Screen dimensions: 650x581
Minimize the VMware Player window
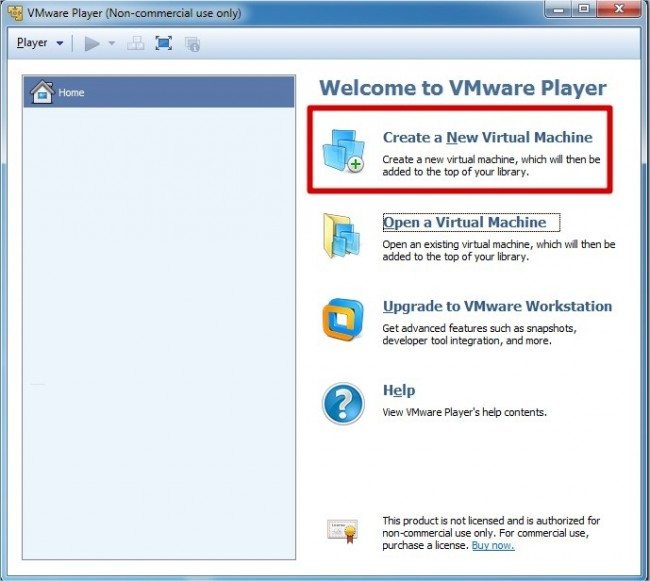tap(558, 9)
